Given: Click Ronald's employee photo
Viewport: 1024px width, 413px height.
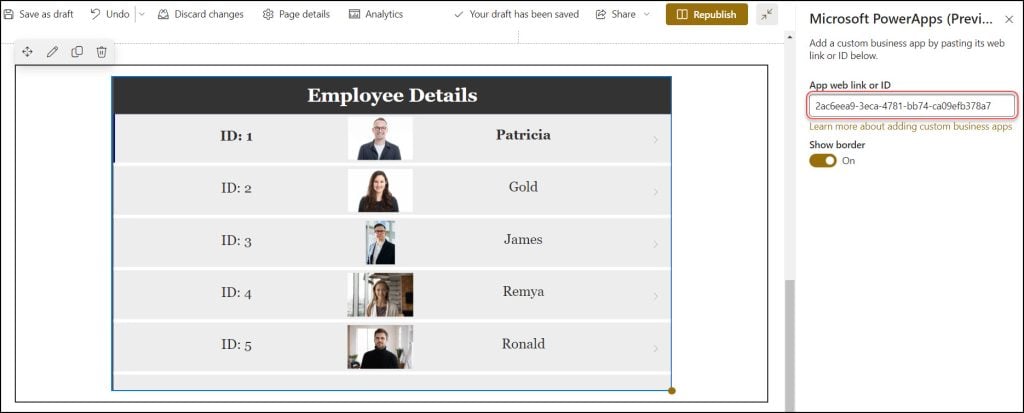Looking at the screenshot, I should (380, 347).
